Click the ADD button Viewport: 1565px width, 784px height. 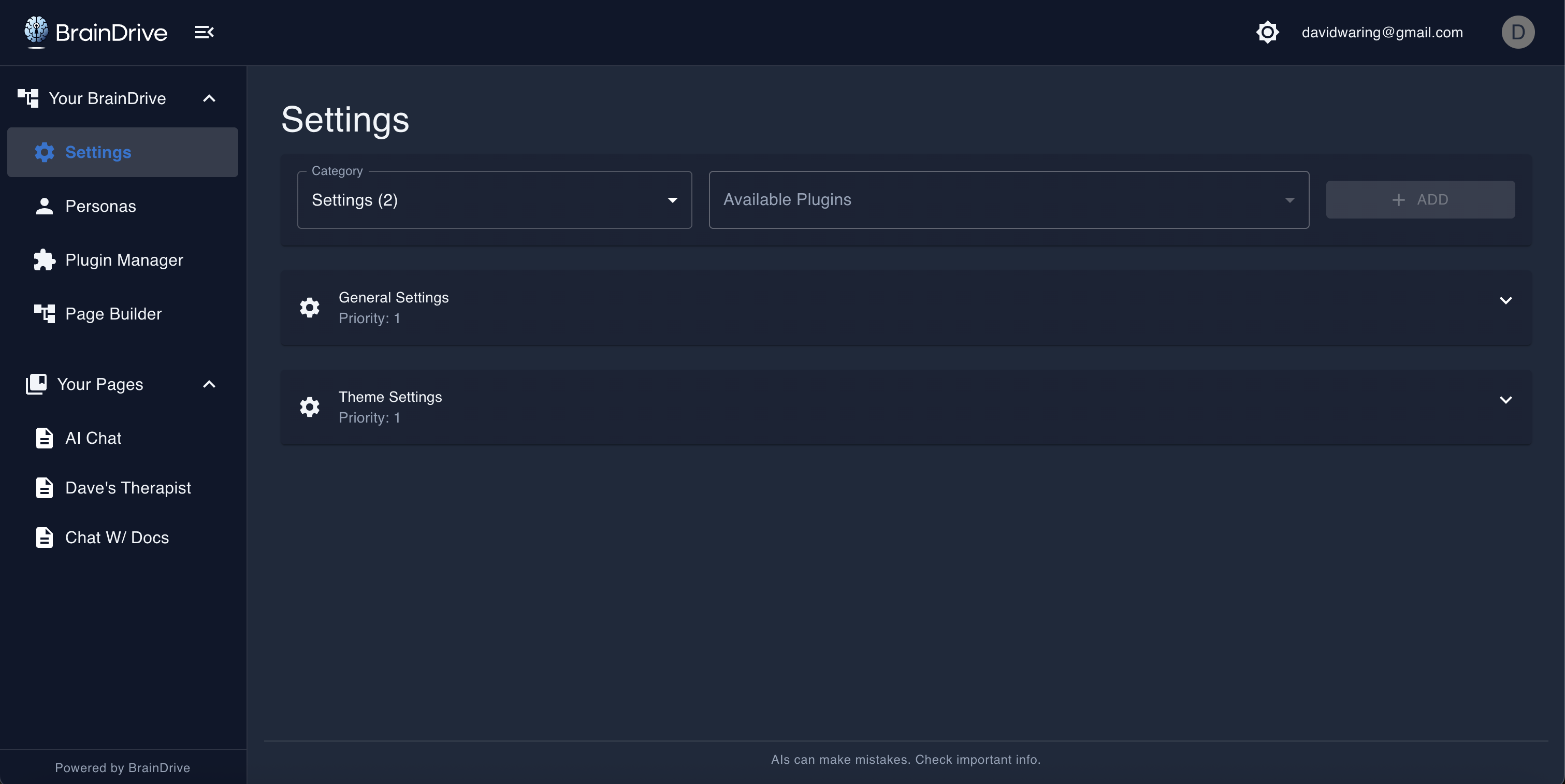click(x=1420, y=200)
